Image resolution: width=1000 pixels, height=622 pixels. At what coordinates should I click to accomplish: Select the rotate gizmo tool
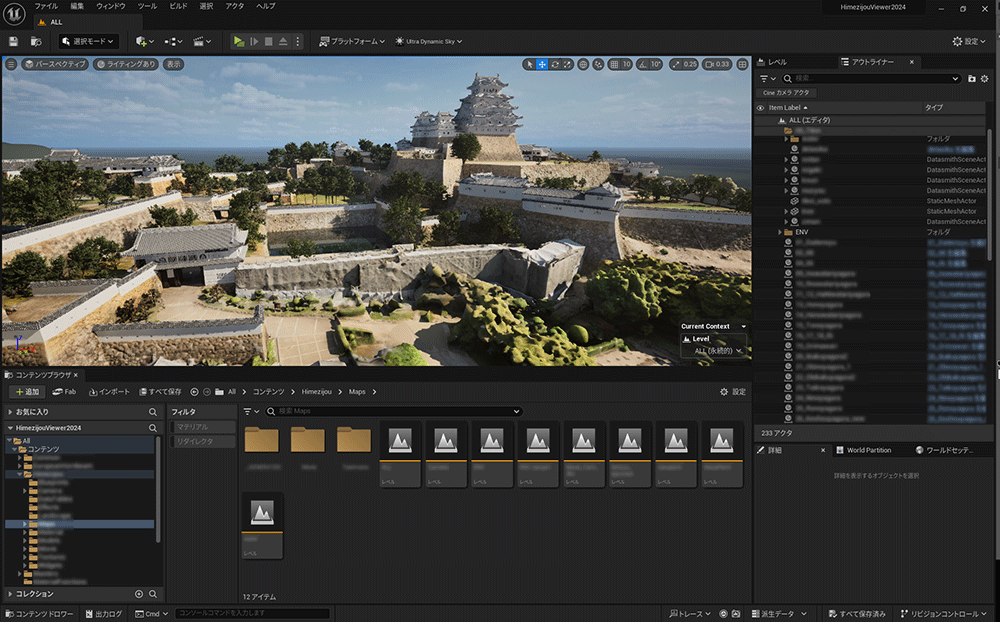click(x=555, y=64)
